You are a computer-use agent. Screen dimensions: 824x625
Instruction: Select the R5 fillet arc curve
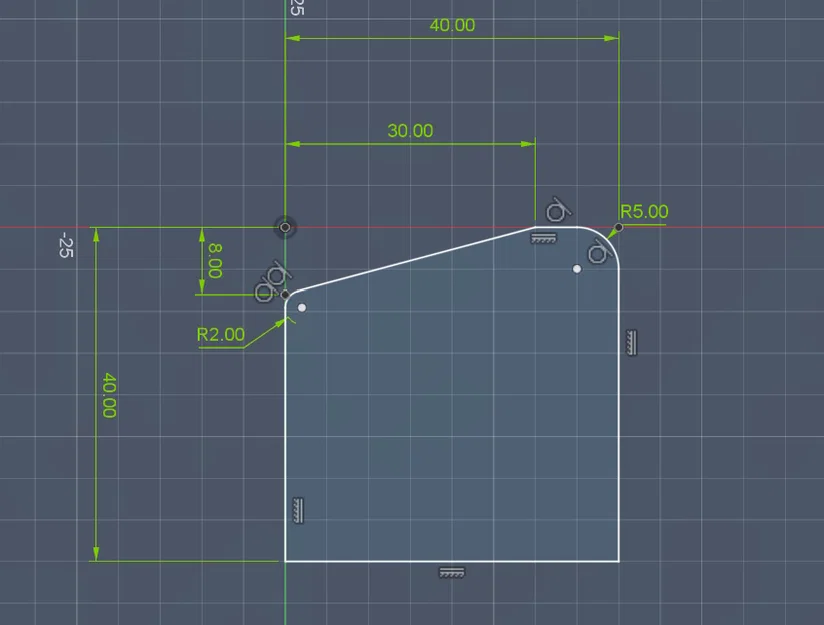[607, 240]
